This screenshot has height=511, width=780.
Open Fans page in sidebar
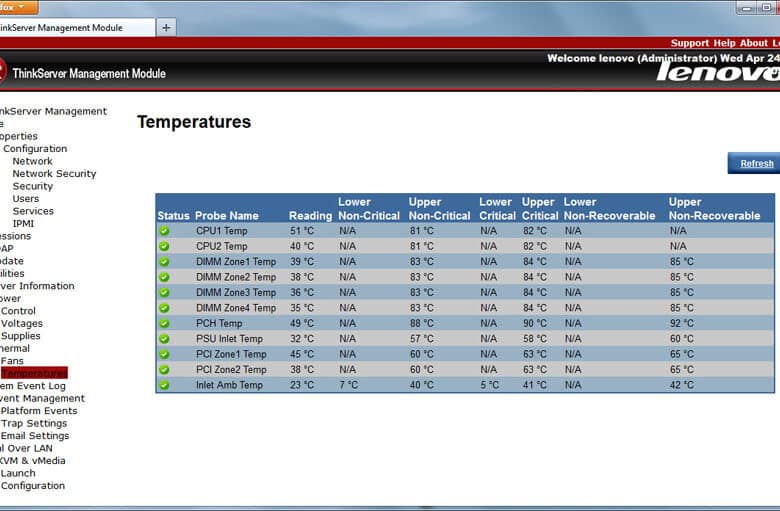[x=12, y=361]
